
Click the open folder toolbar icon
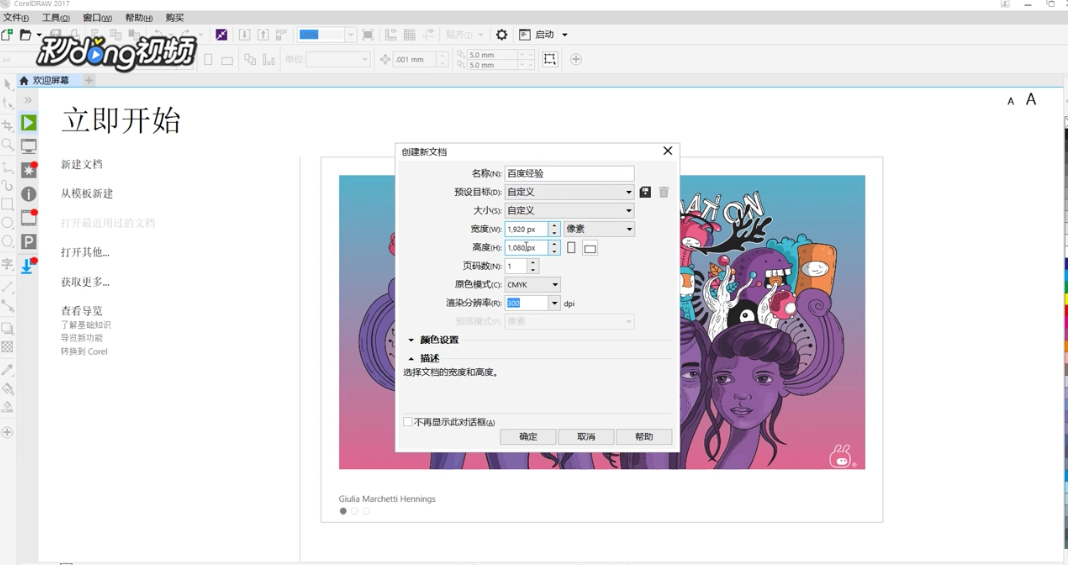[x=26, y=35]
